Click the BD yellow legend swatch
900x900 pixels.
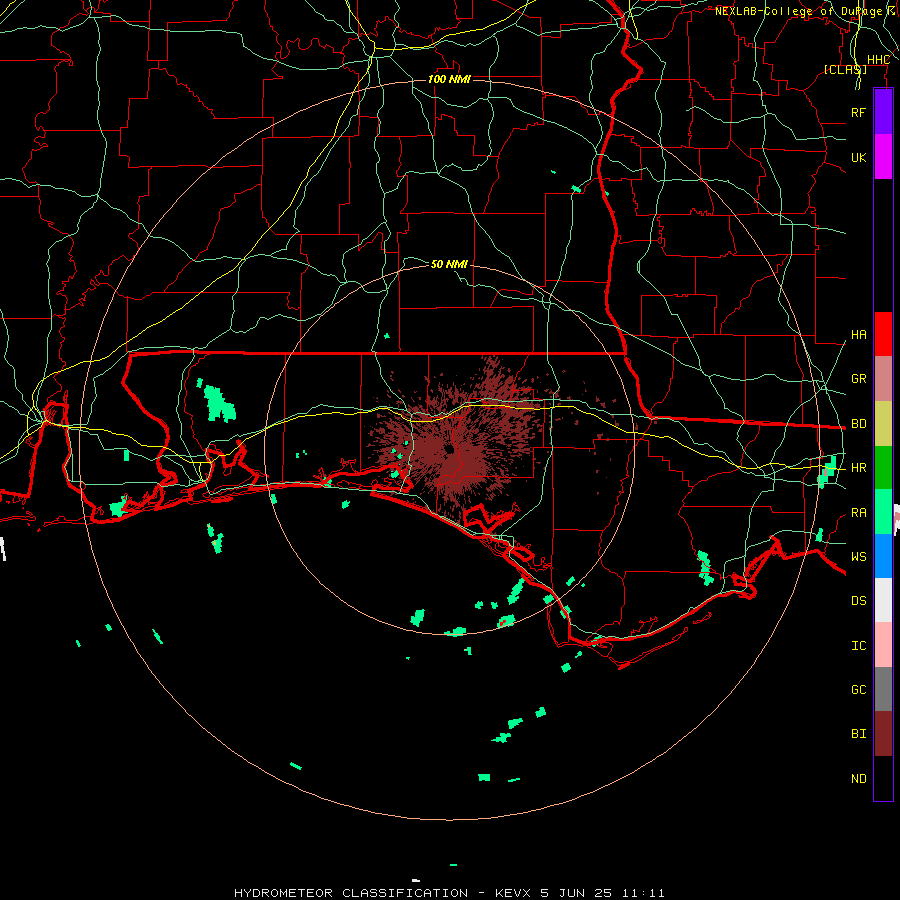coord(883,424)
